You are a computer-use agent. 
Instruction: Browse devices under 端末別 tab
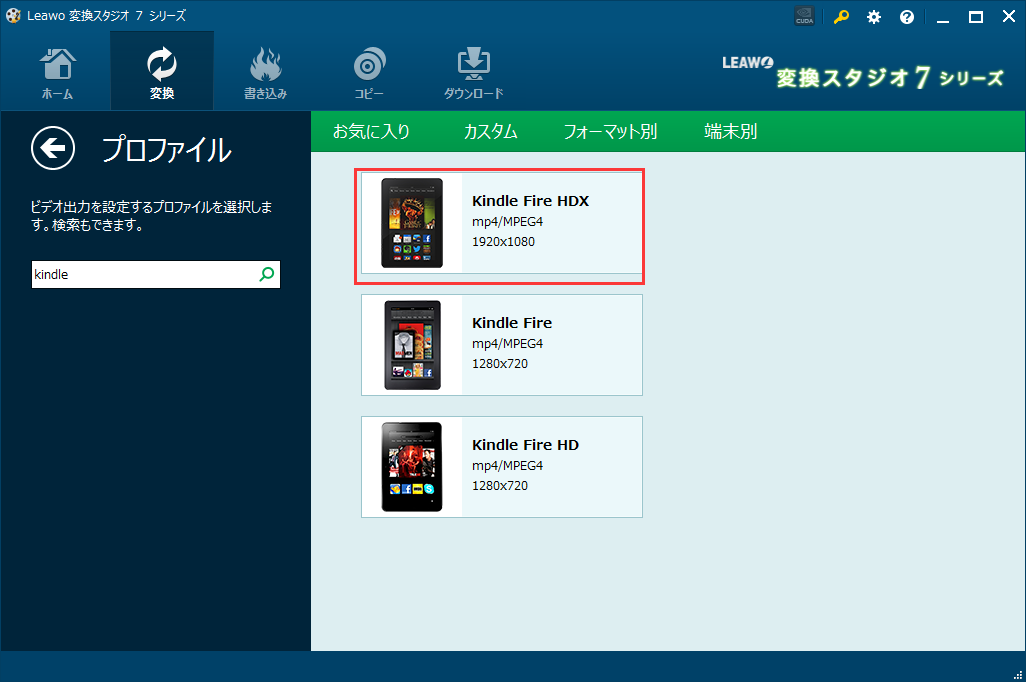pos(729,131)
